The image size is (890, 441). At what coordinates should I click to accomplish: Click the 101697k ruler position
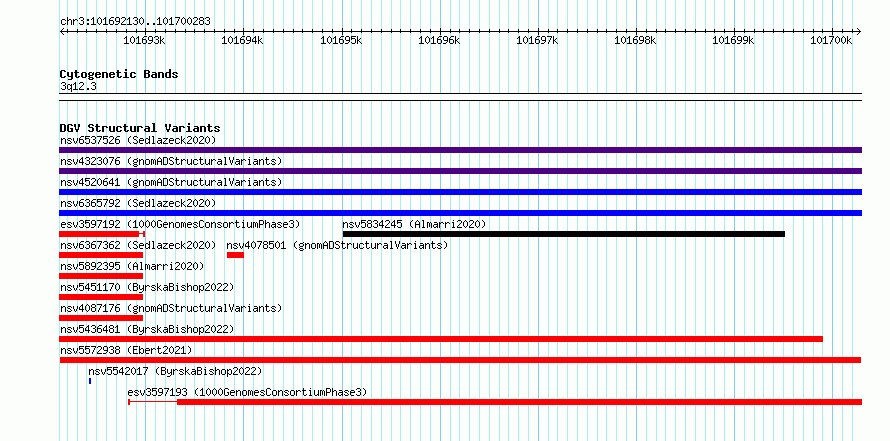click(x=538, y=40)
